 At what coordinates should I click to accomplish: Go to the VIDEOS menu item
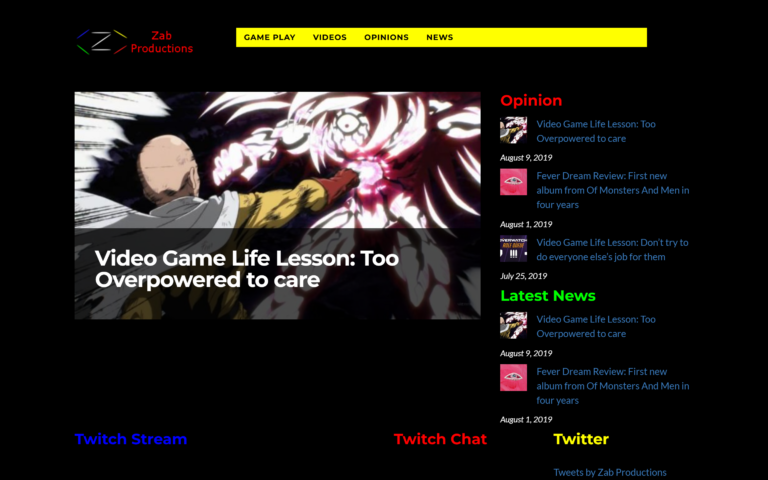(x=330, y=37)
